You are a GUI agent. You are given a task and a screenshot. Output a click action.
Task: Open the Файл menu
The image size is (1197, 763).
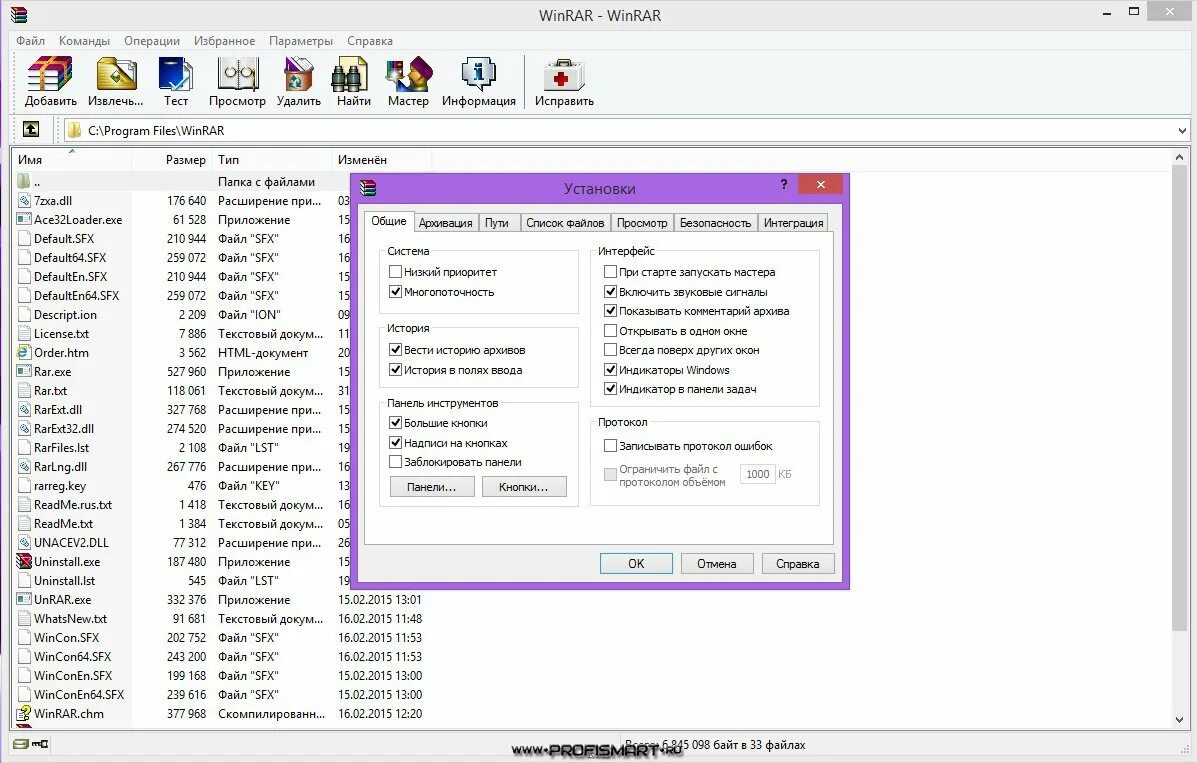[x=31, y=40]
